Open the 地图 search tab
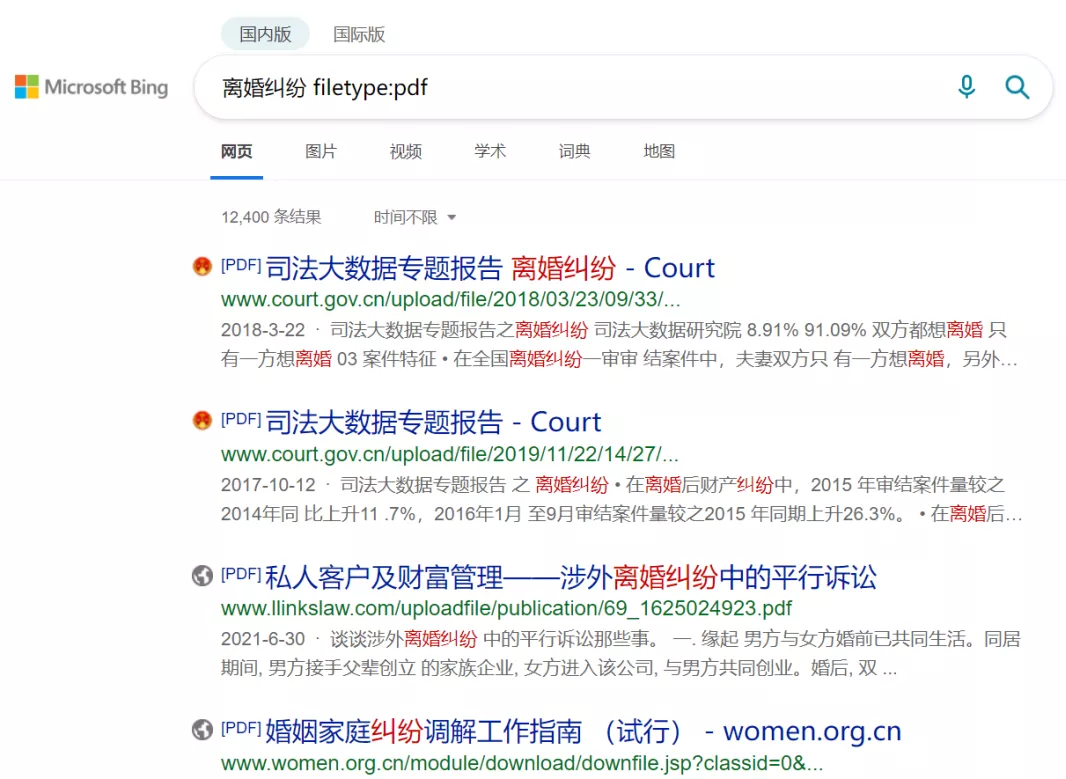The width and height of the screenshot is (1066, 779). 657,151
